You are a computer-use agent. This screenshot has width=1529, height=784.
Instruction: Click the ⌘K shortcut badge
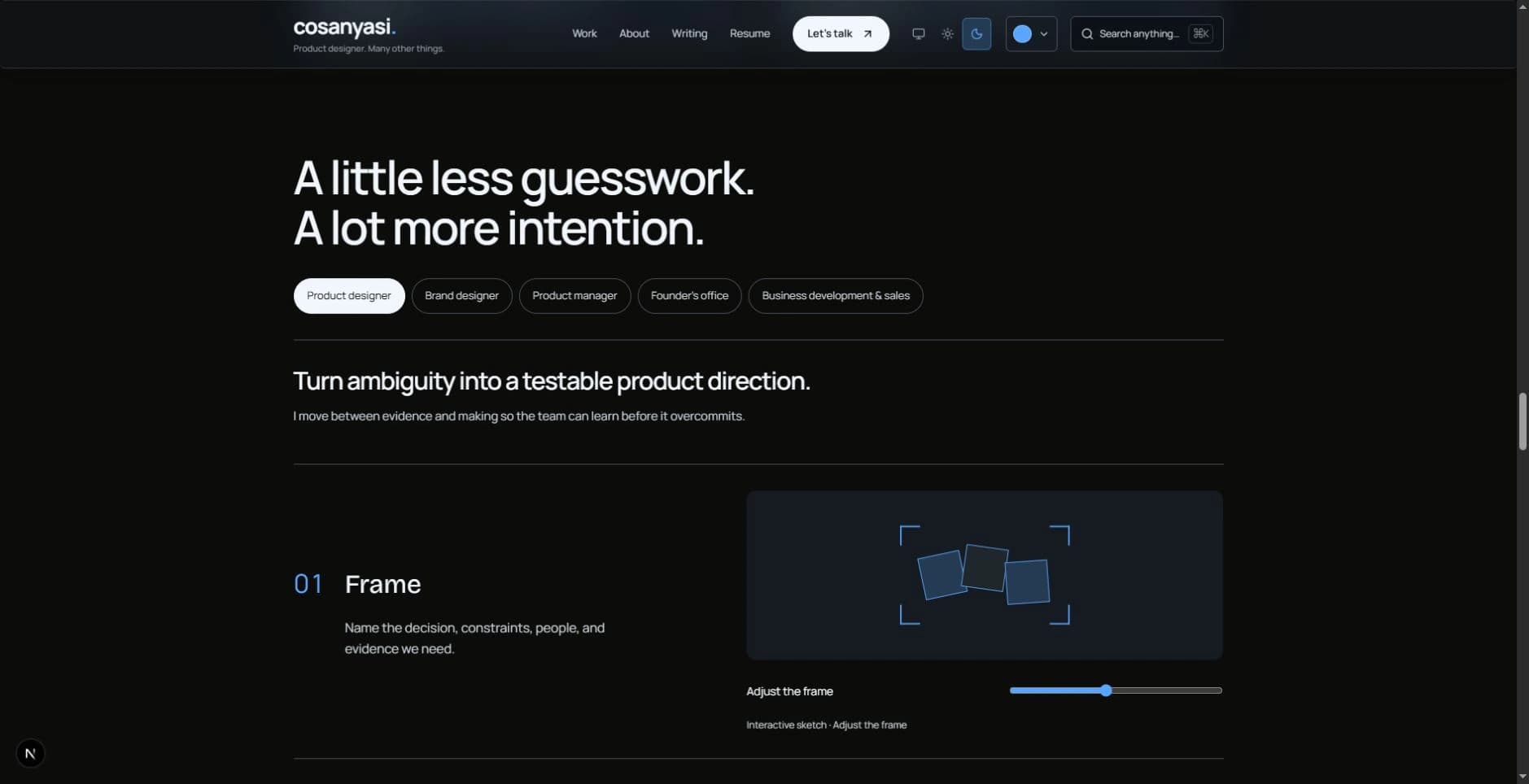(x=1200, y=33)
